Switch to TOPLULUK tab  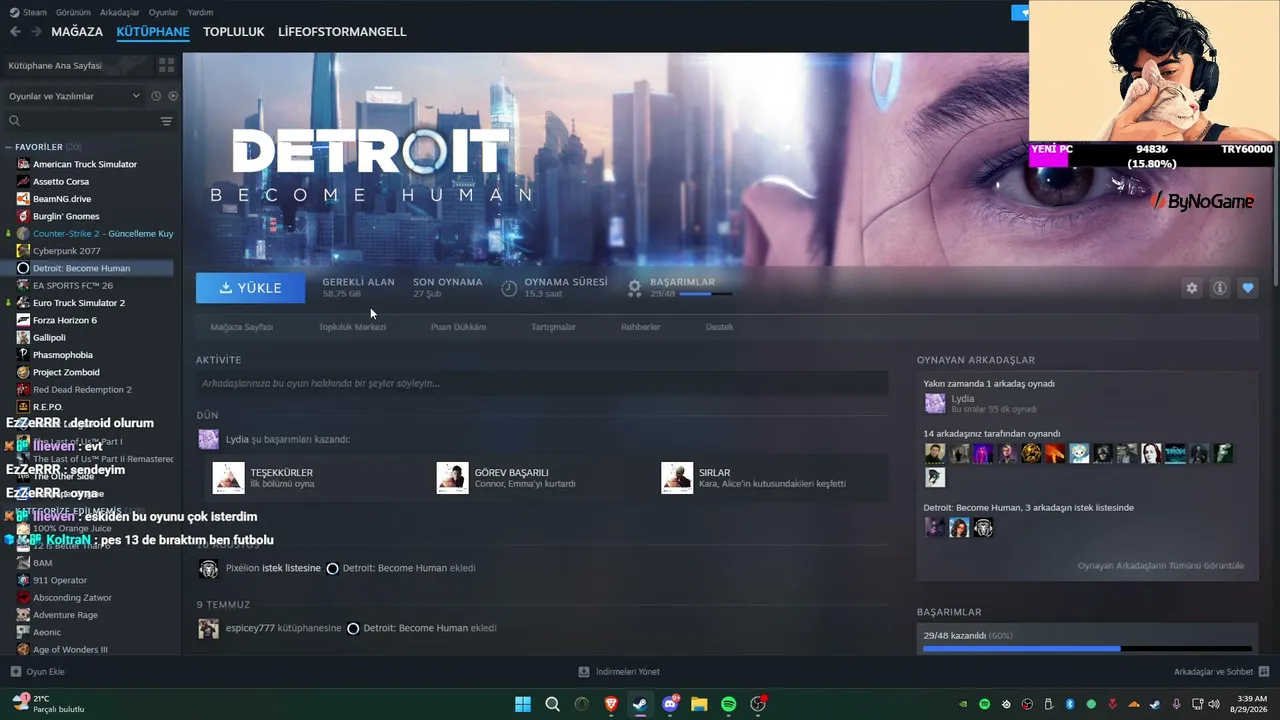(233, 32)
